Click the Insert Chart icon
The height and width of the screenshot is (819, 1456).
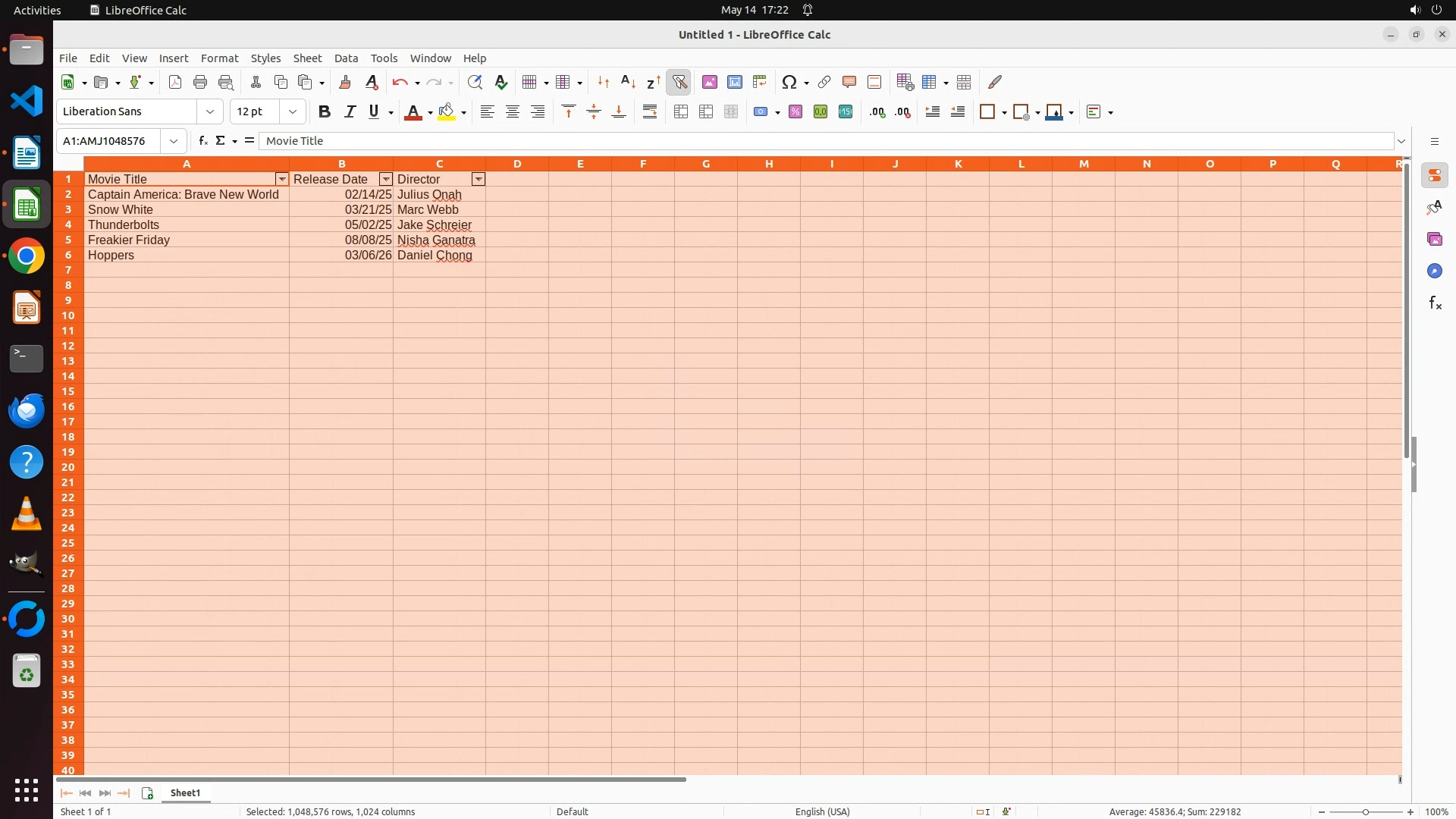coord(734,82)
